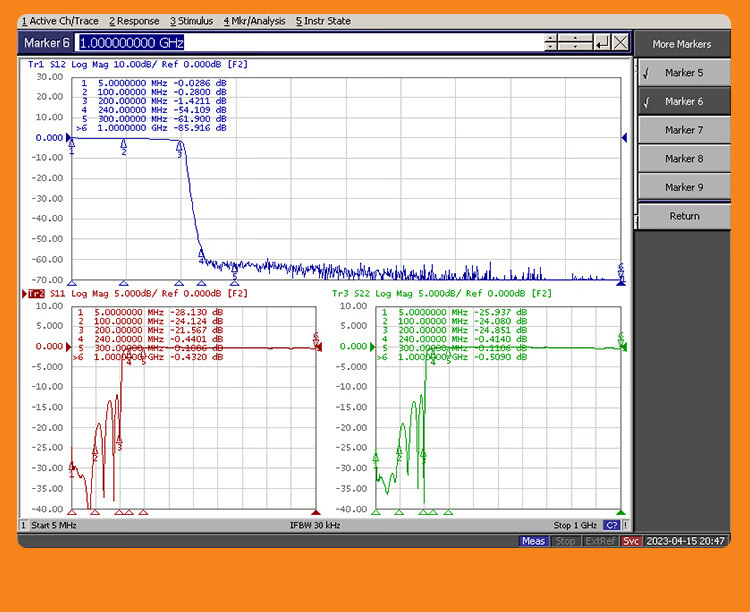
Task: Enable Marker 7
Action: pyautogui.click(x=684, y=130)
